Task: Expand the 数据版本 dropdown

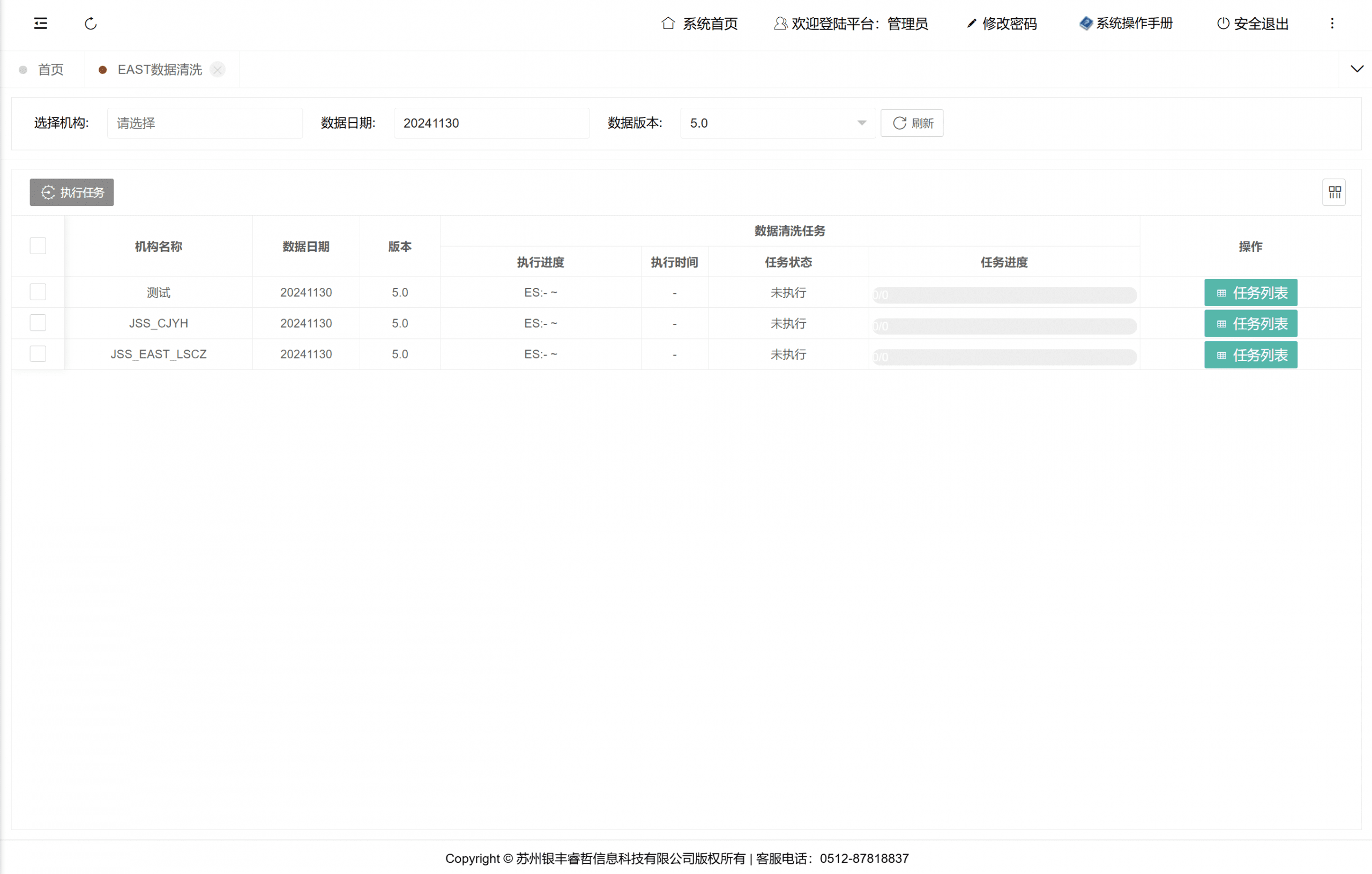Action: coord(777,123)
